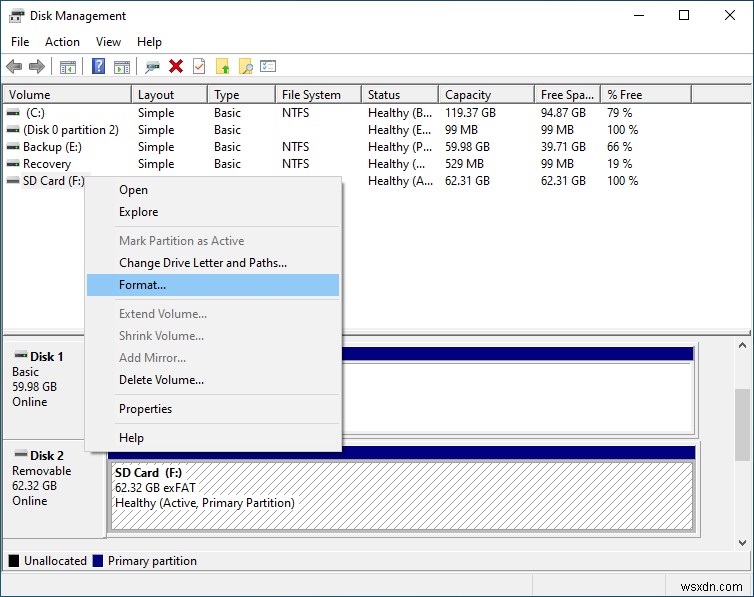
Task: Click the Forward arrow toolbar icon
Action: 37,66
